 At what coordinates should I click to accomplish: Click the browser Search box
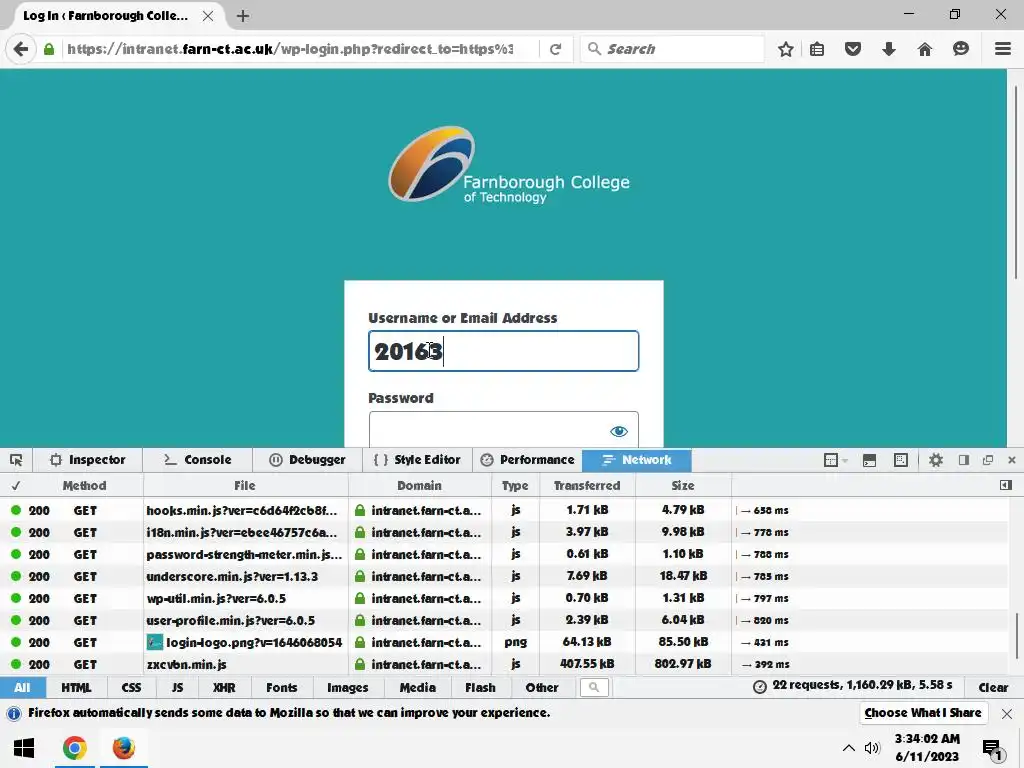(672, 49)
